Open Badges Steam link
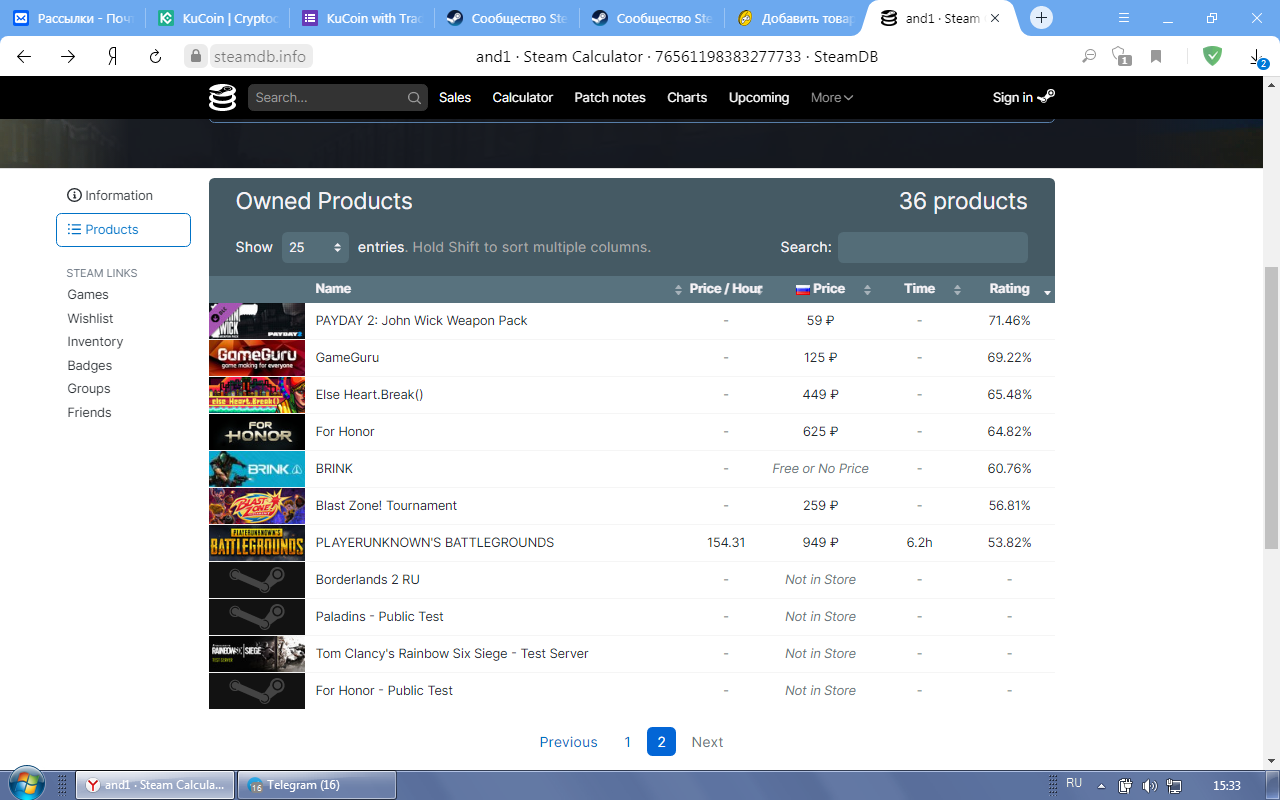 [89, 366]
